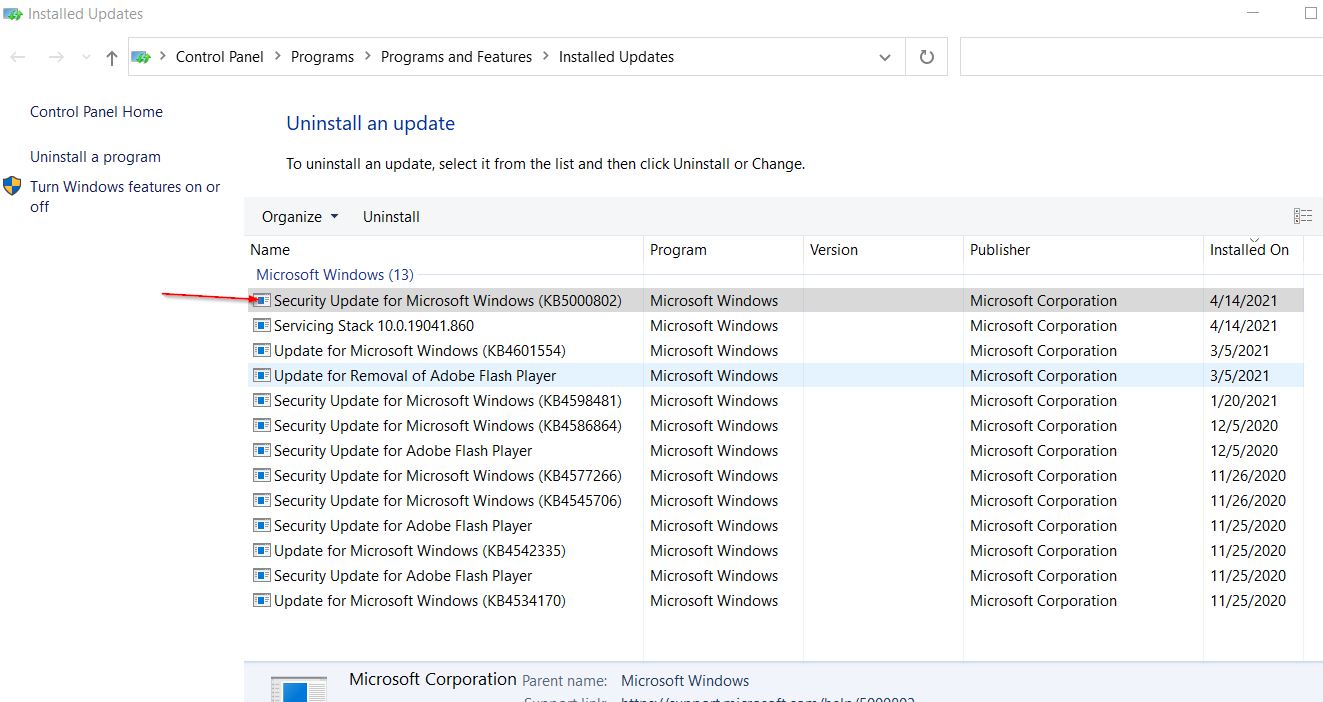Open the Control Panel Home link
This screenshot has width=1323, height=702.
[96, 112]
